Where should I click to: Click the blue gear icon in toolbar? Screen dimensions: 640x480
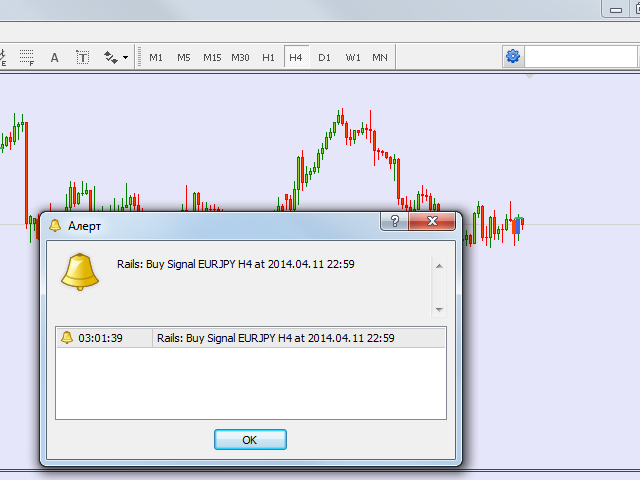513,56
